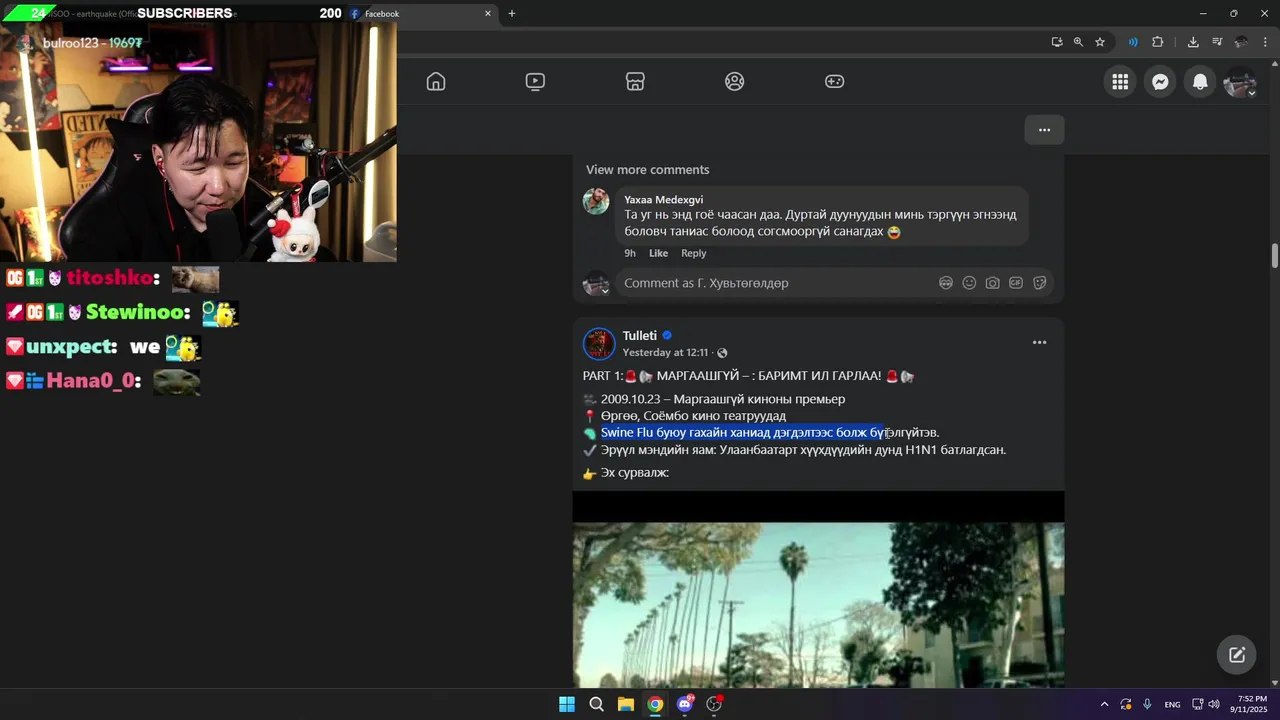This screenshot has width=1280, height=720.
Task: Open Yaxaa Medexgvi commenter profile name
Action: (663, 200)
